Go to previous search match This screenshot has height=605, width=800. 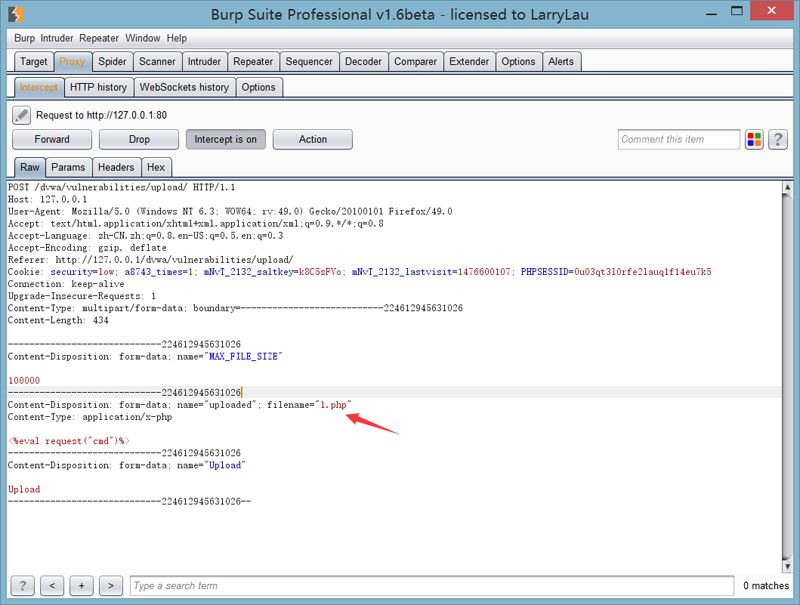(x=52, y=586)
